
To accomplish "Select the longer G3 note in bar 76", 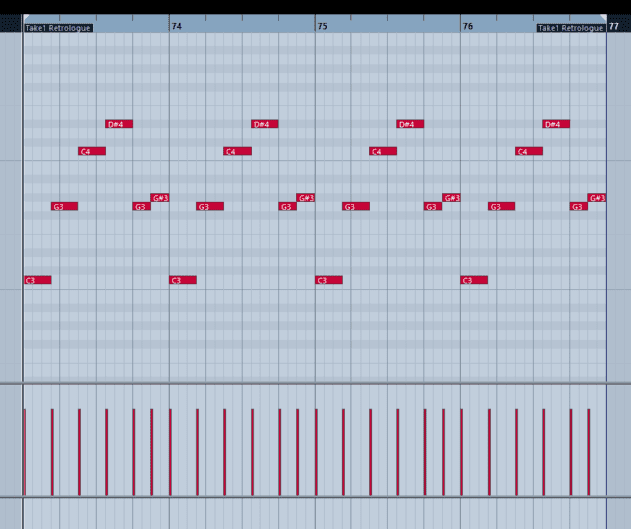I will pos(501,206).
